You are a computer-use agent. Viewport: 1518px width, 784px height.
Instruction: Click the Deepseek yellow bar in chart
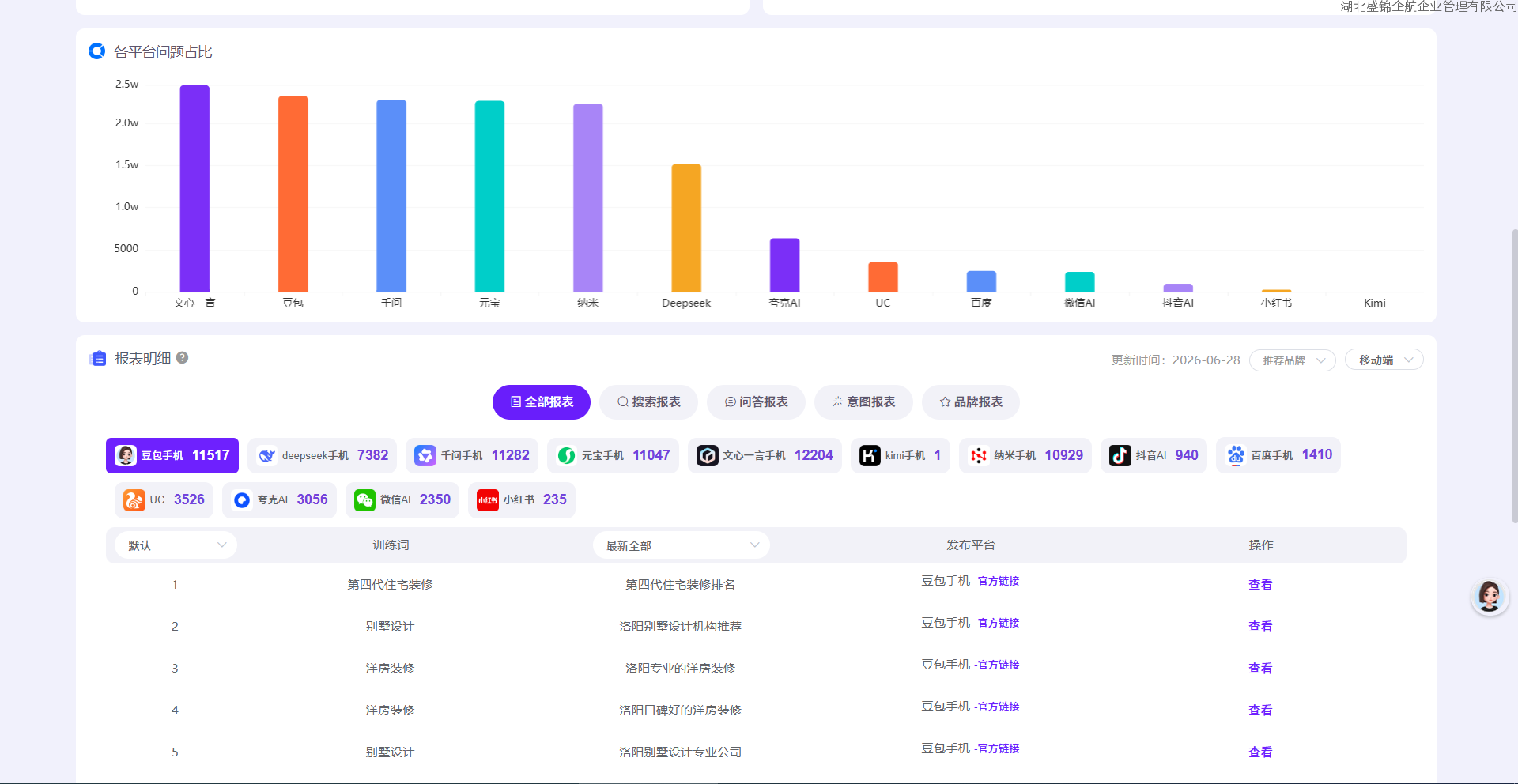tap(686, 228)
